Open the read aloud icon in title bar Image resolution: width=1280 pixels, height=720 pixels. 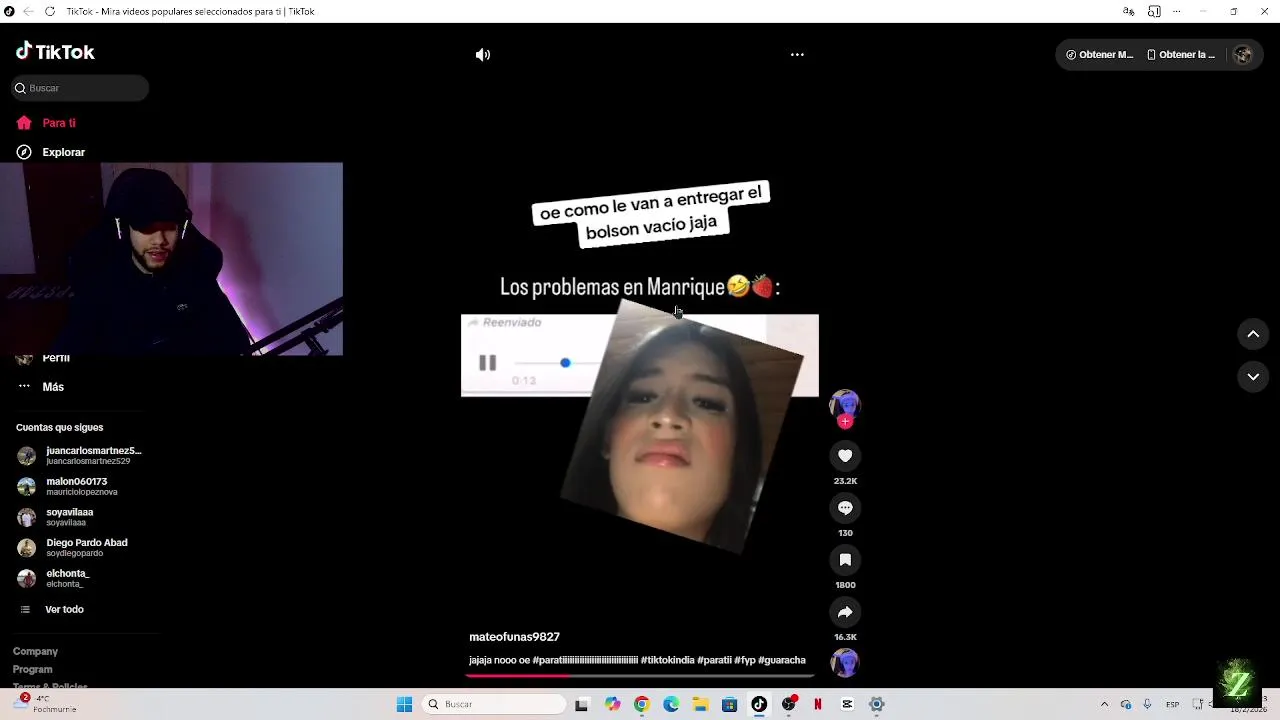click(1129, 11)
